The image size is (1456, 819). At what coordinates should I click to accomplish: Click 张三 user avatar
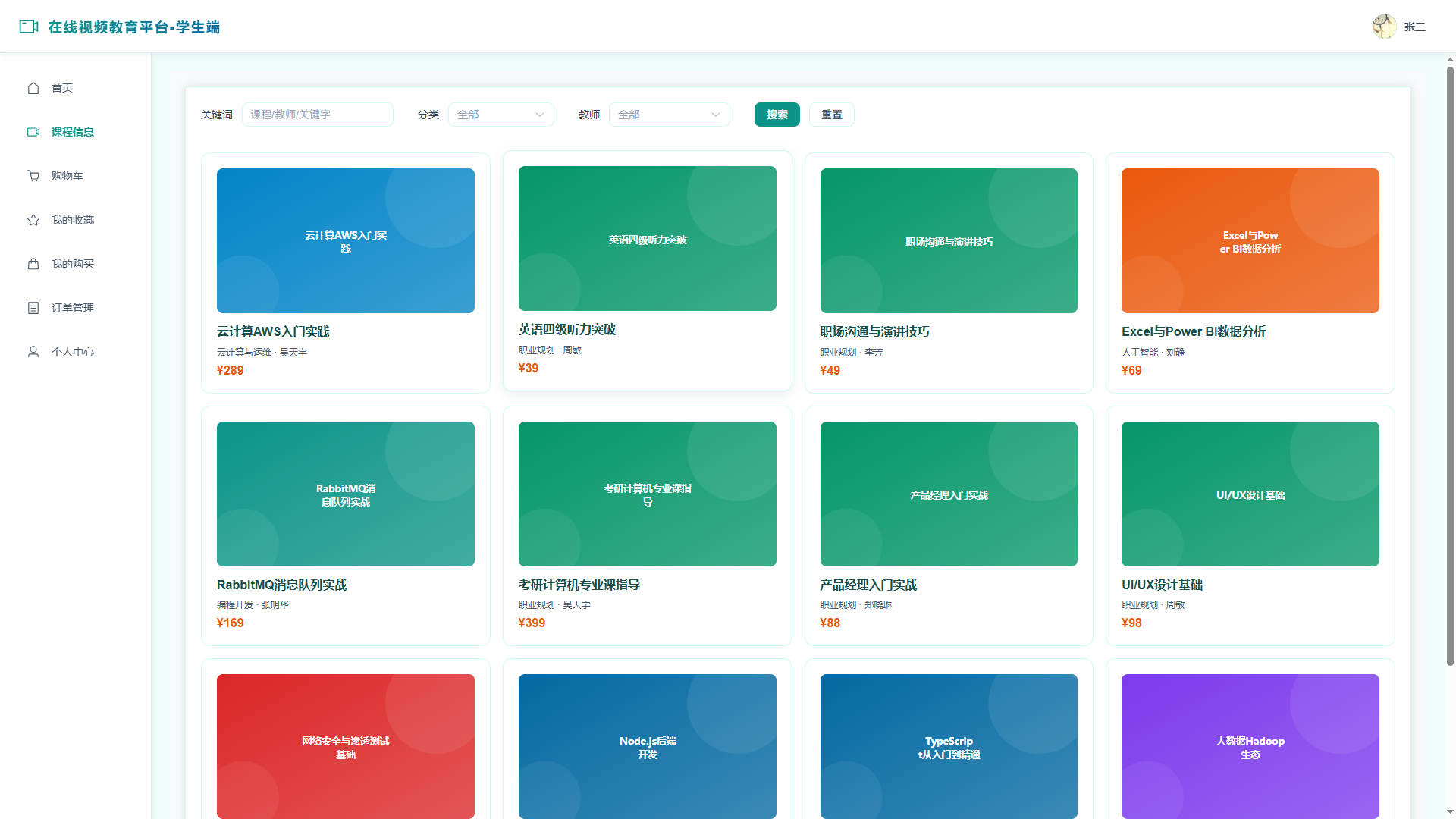pos(1384,27)
